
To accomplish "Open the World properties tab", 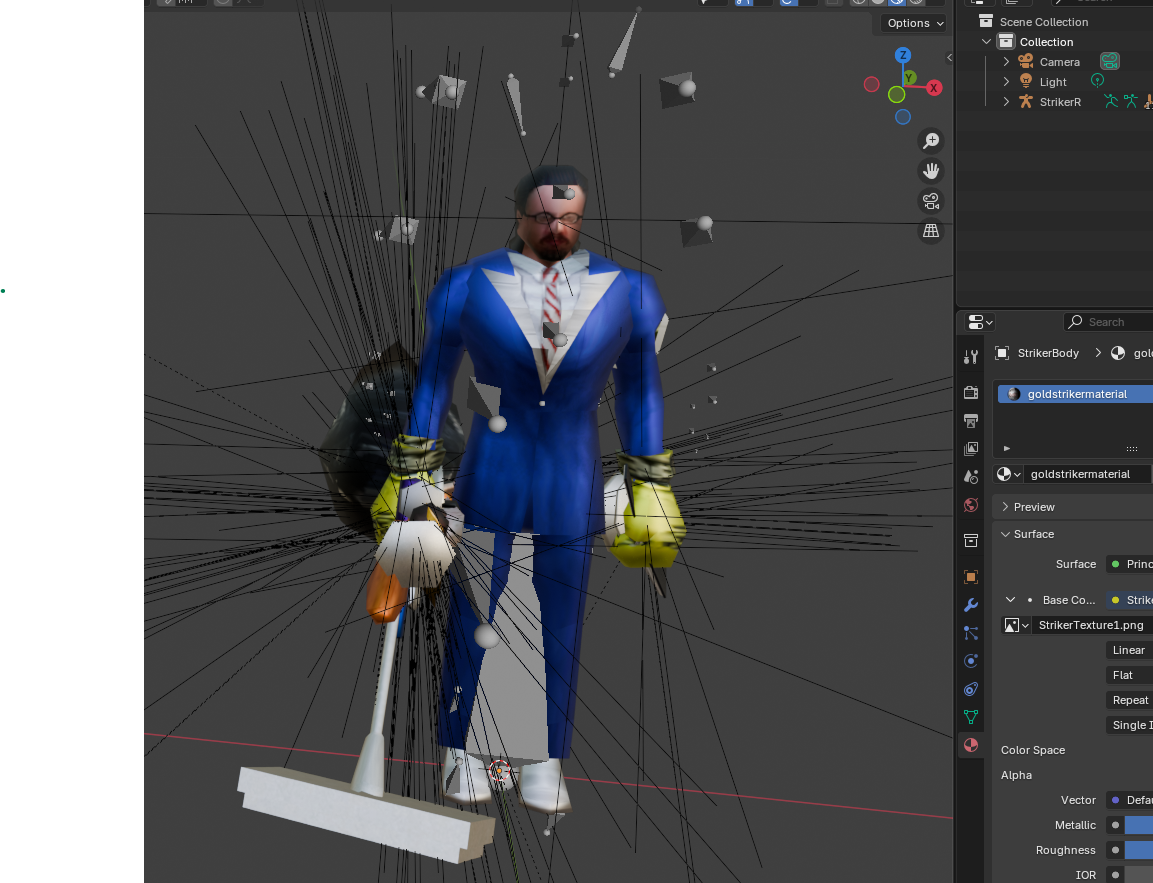I will click(x=971, y=505).
